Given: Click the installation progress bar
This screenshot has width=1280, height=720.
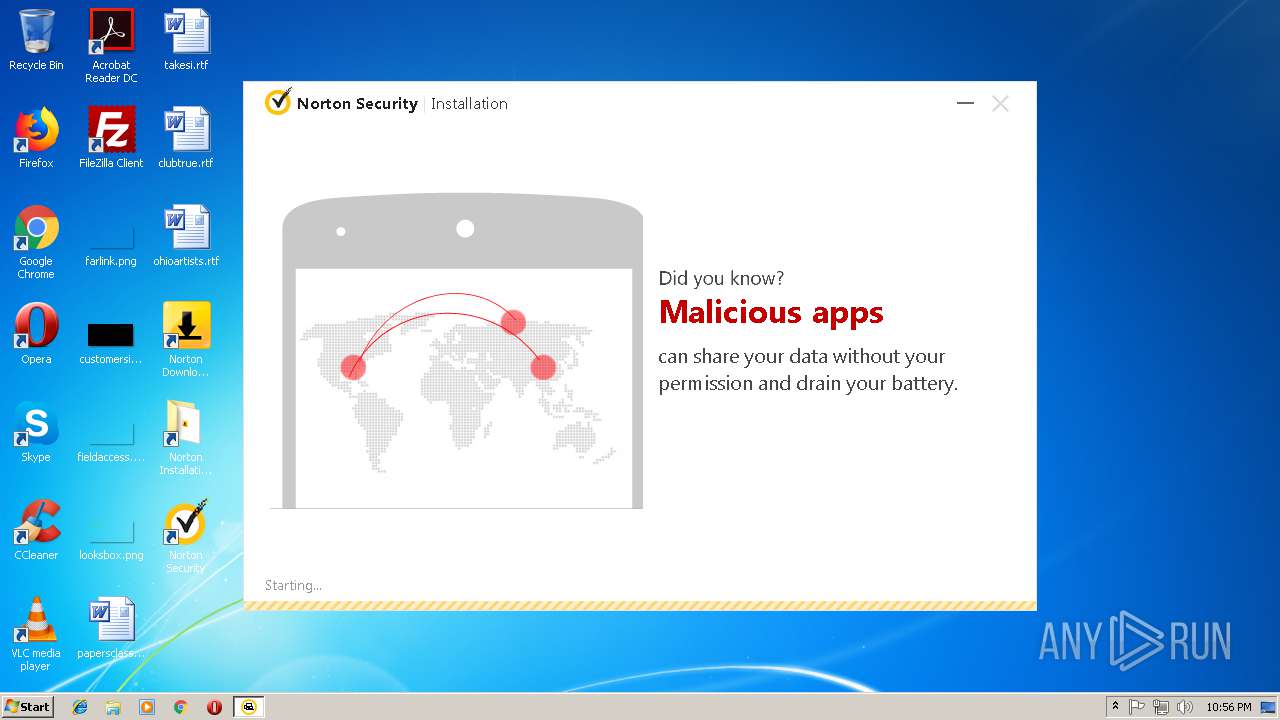Looking at the screenshot, I should pos(640,605).
